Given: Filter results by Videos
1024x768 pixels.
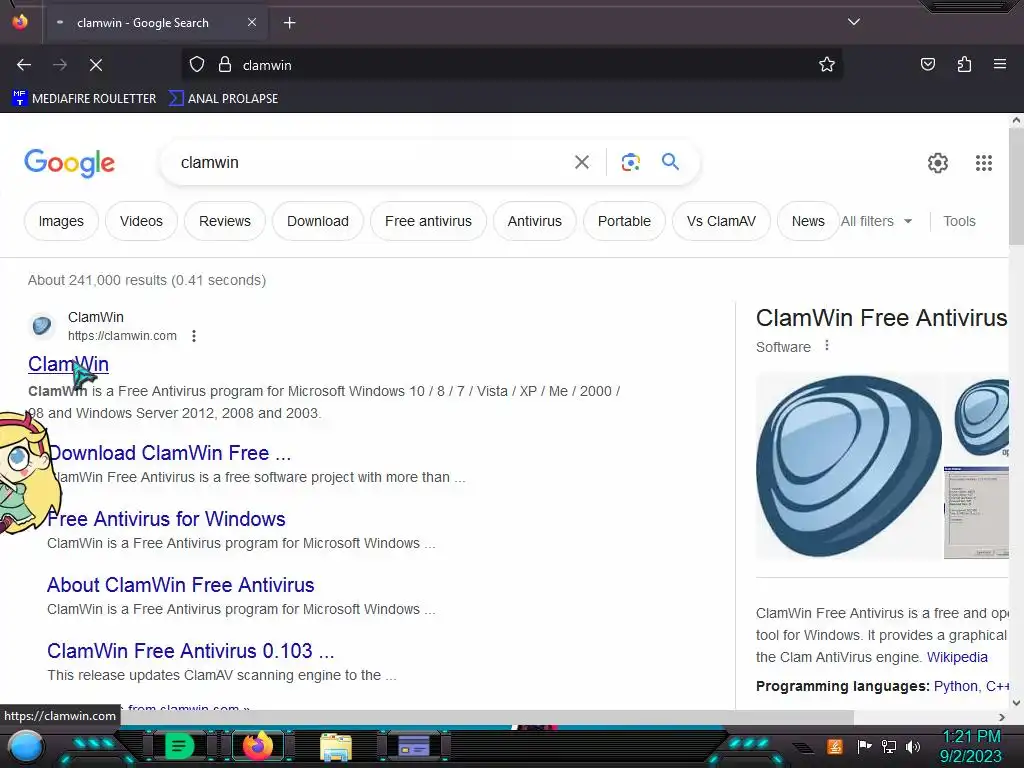Looking at the screenshot, I should click(141, 221).
